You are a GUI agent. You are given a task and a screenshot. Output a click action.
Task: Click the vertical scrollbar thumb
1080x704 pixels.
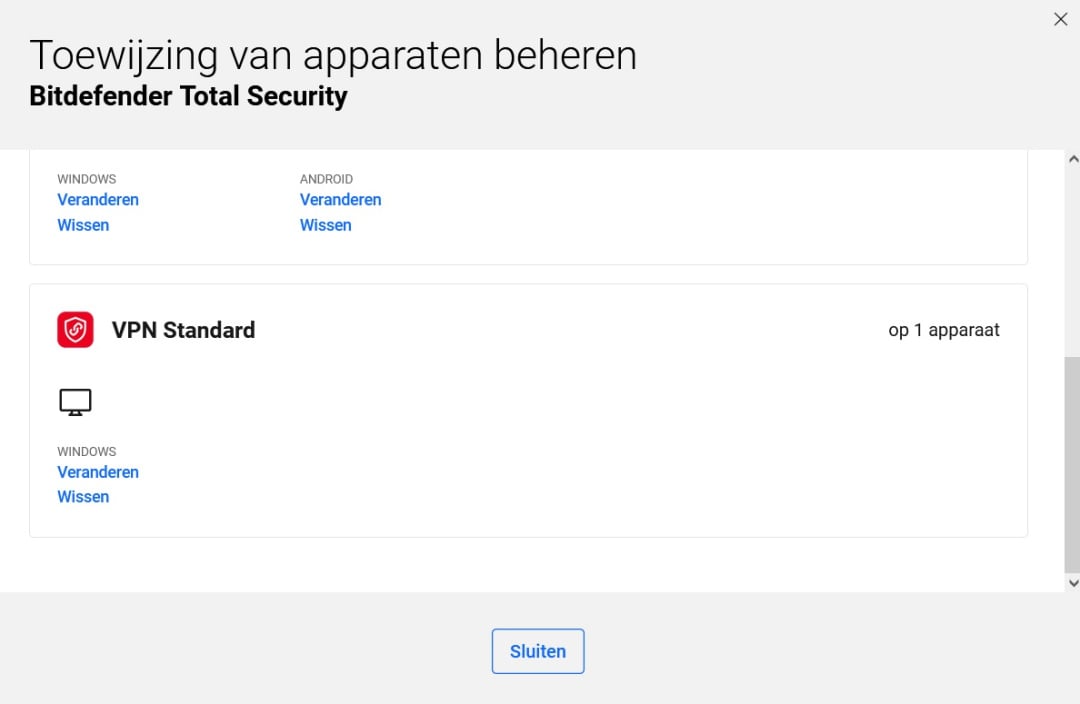pos(1073,462)
